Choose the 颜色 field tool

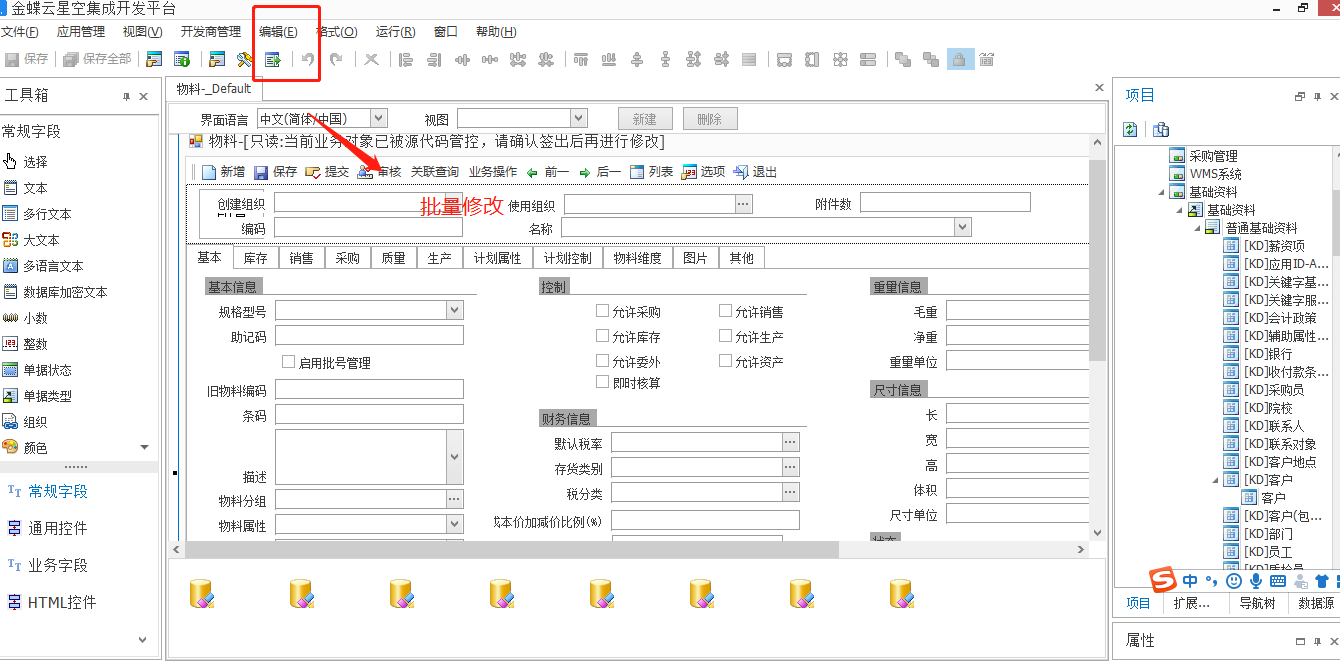pyautogui.click(x=26, y=448)
